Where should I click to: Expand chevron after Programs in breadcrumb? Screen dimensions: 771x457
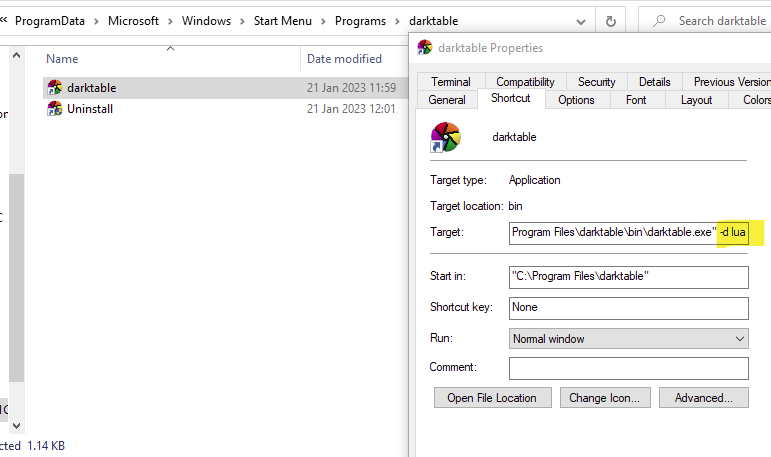pos(397,22)
